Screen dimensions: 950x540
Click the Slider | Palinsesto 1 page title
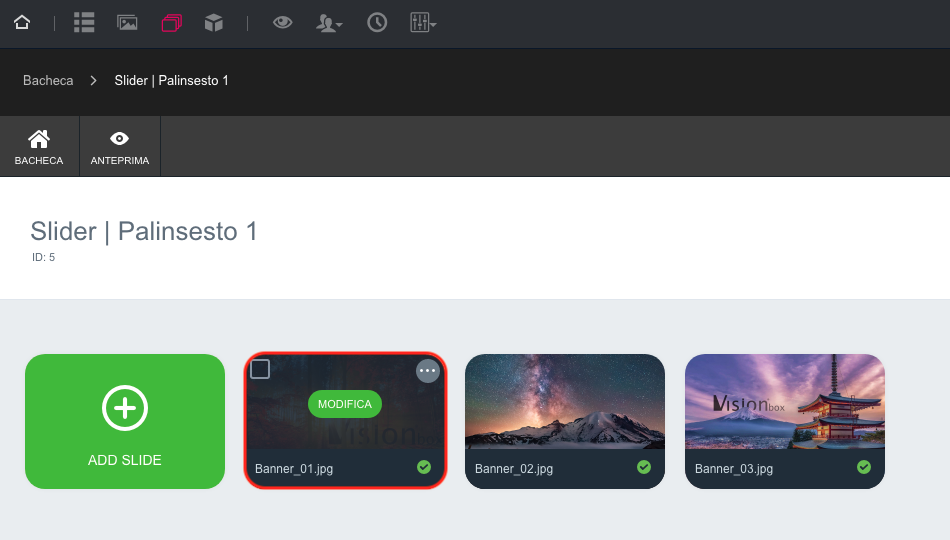[144, 231]
